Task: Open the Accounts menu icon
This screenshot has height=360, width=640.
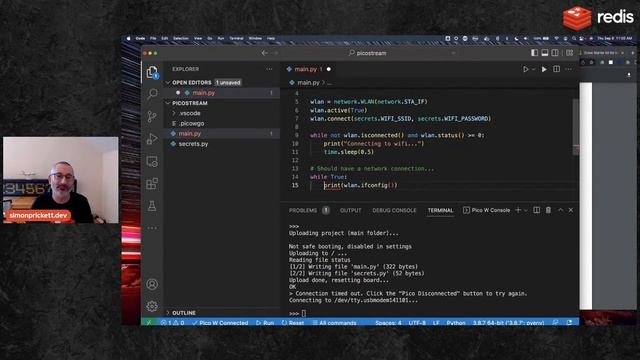Action: tap(152, 284)
